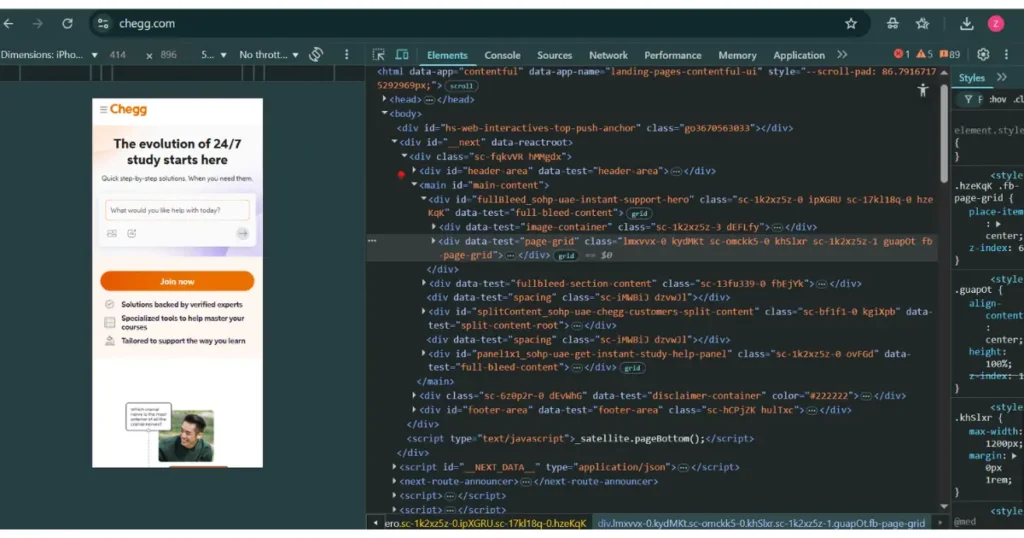Toggle device toolbar icon in DevTools
This screenshot has height=538, width=1024.
click(x=402, y=55)
